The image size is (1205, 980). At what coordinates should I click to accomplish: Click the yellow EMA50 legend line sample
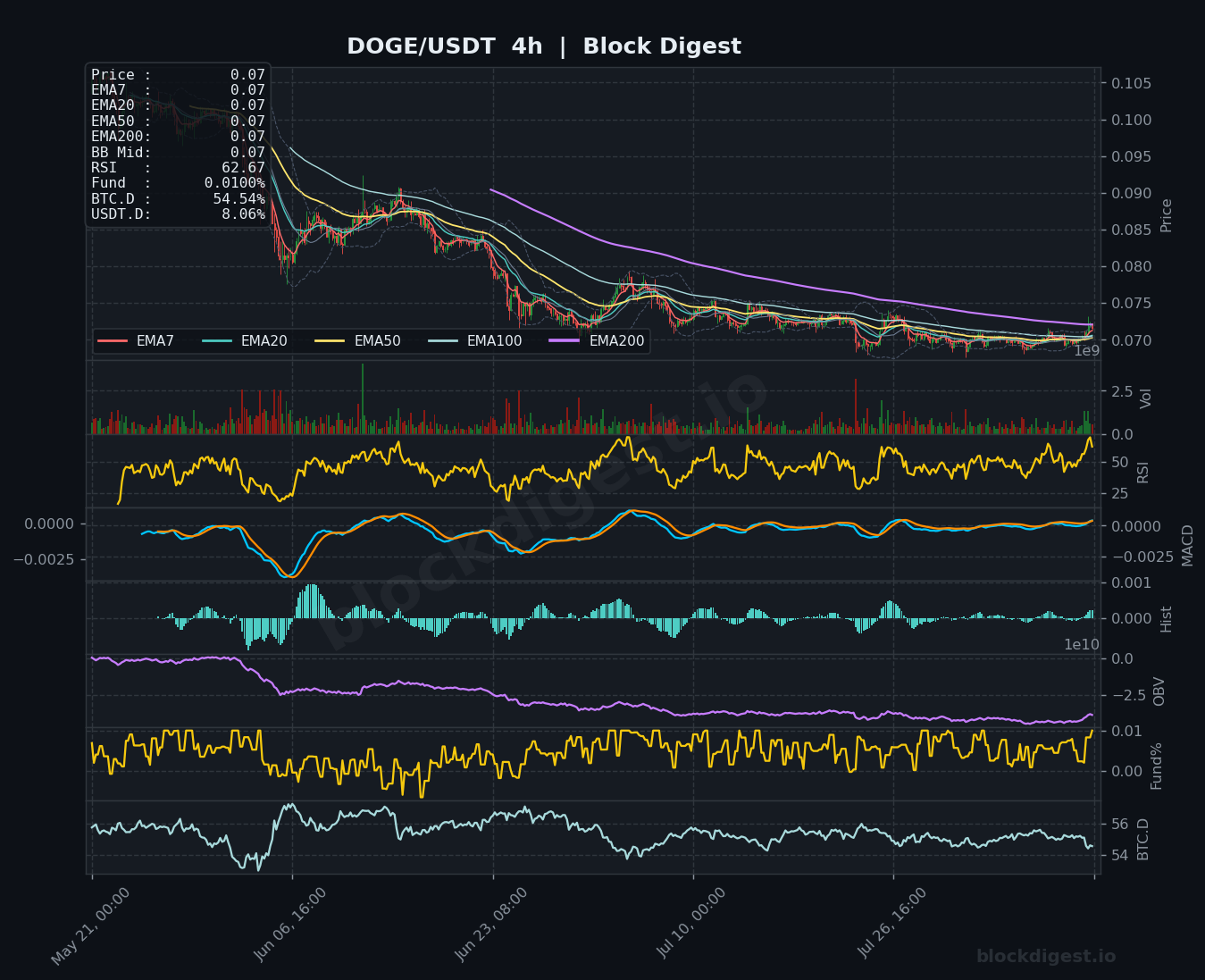tap(331, 341)
